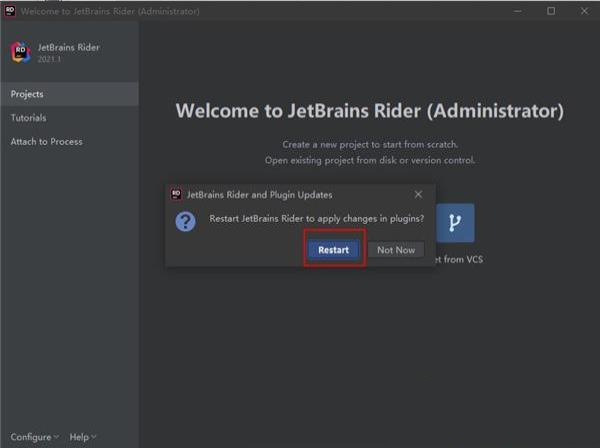Open the Help dropdown menu
The image size is (600, 448).
[x=79, y=437]
